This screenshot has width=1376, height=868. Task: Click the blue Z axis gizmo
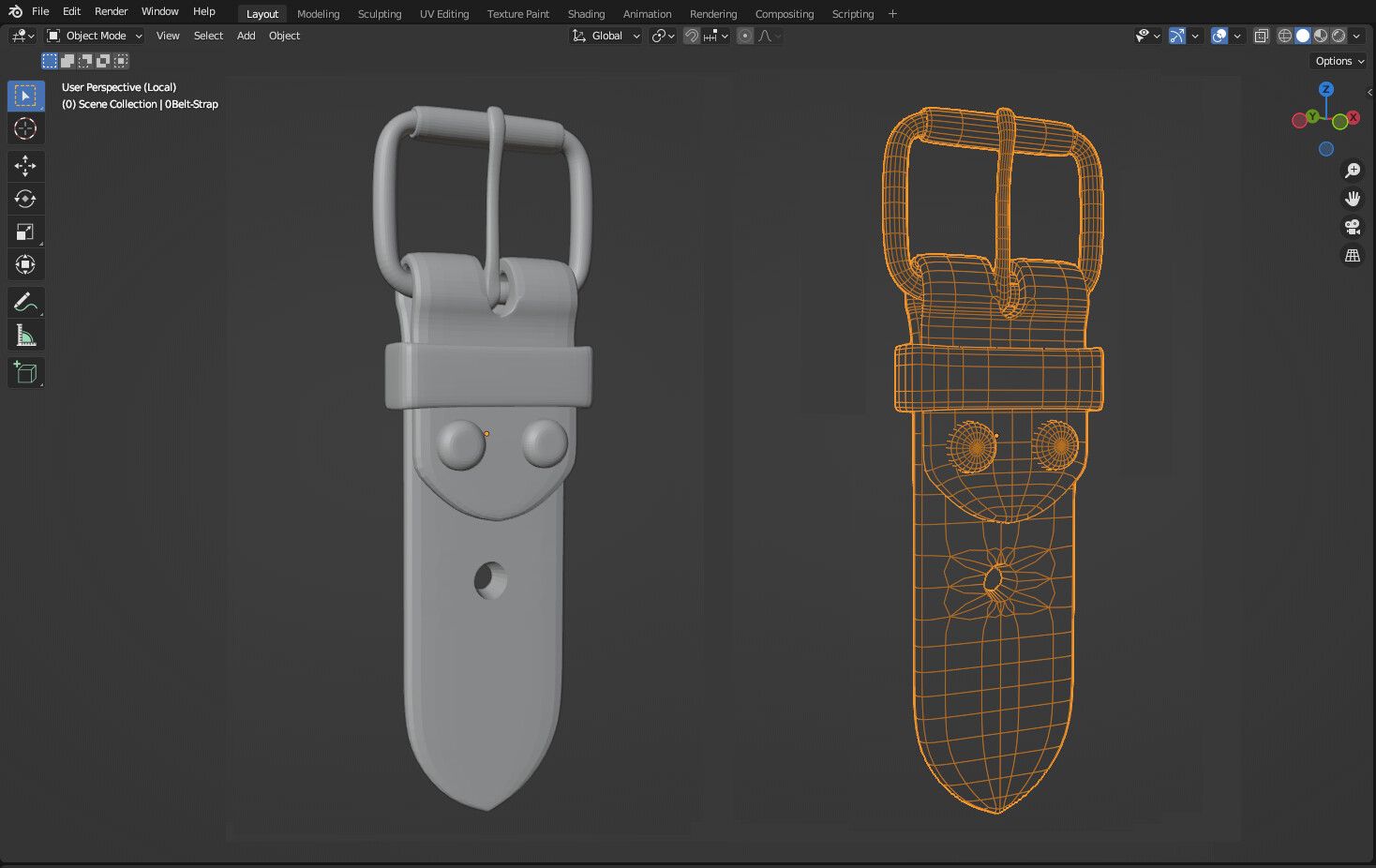point(1326,89)
